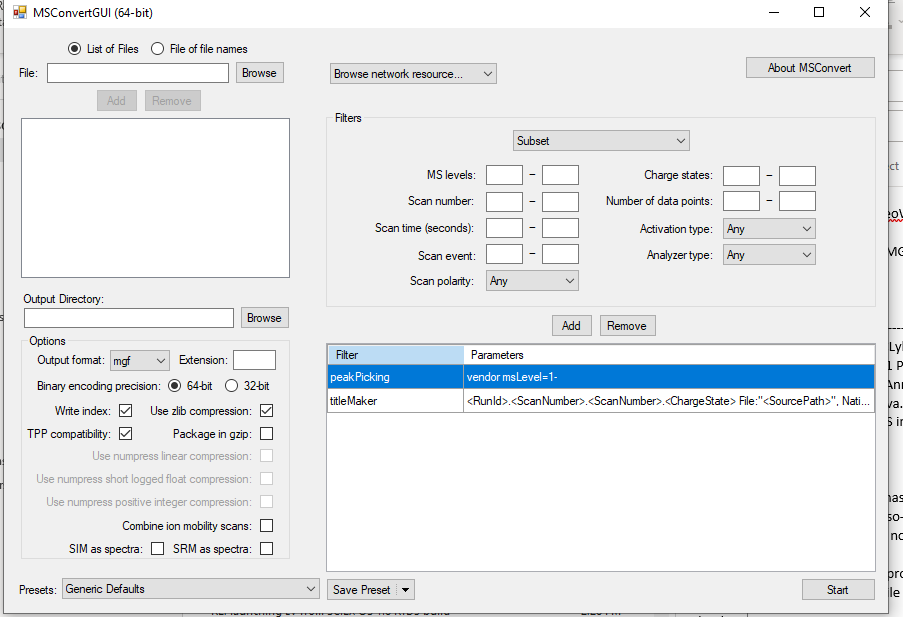Open the Analyzer type dropdown
903x617 pixels.
point(769,255)
